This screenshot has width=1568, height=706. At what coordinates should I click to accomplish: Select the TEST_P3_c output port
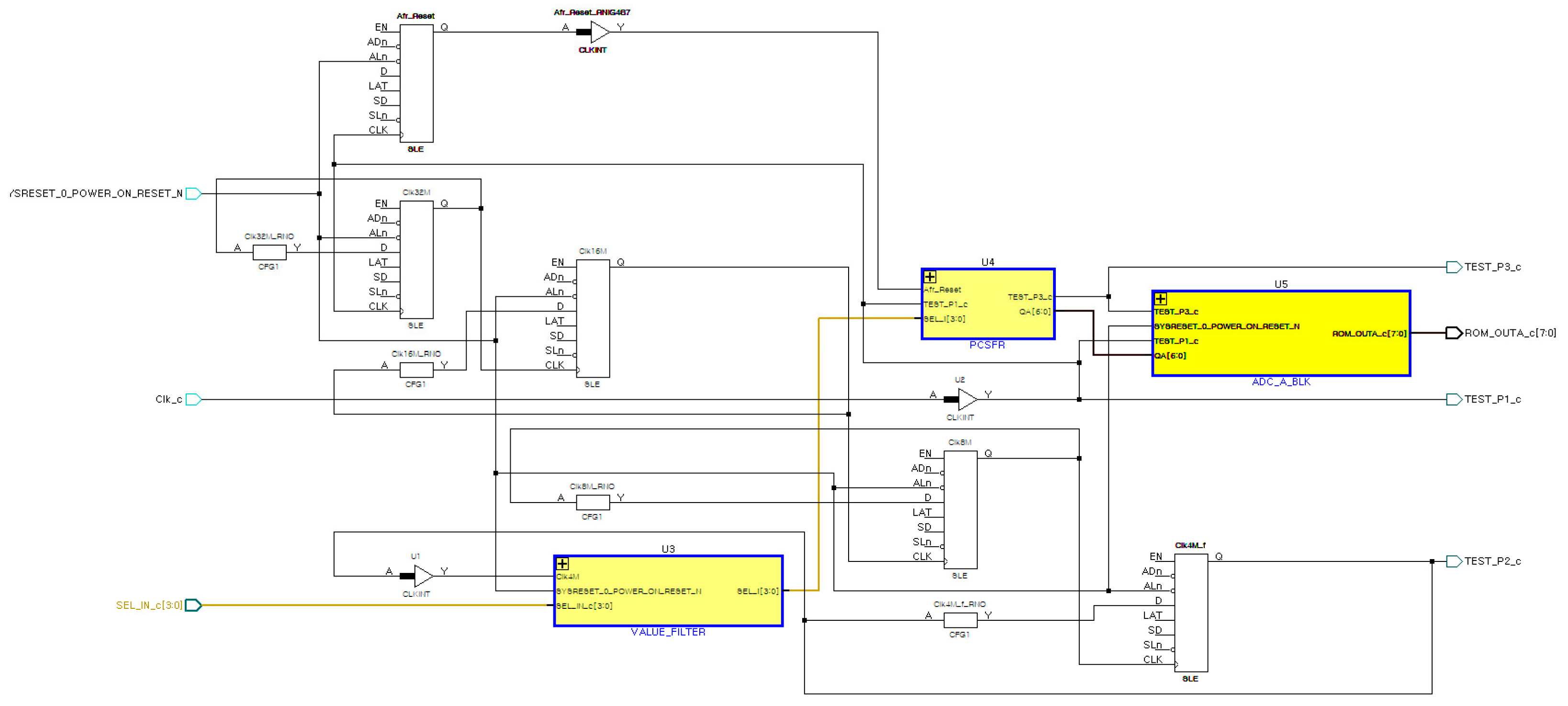coord(1454,267)
